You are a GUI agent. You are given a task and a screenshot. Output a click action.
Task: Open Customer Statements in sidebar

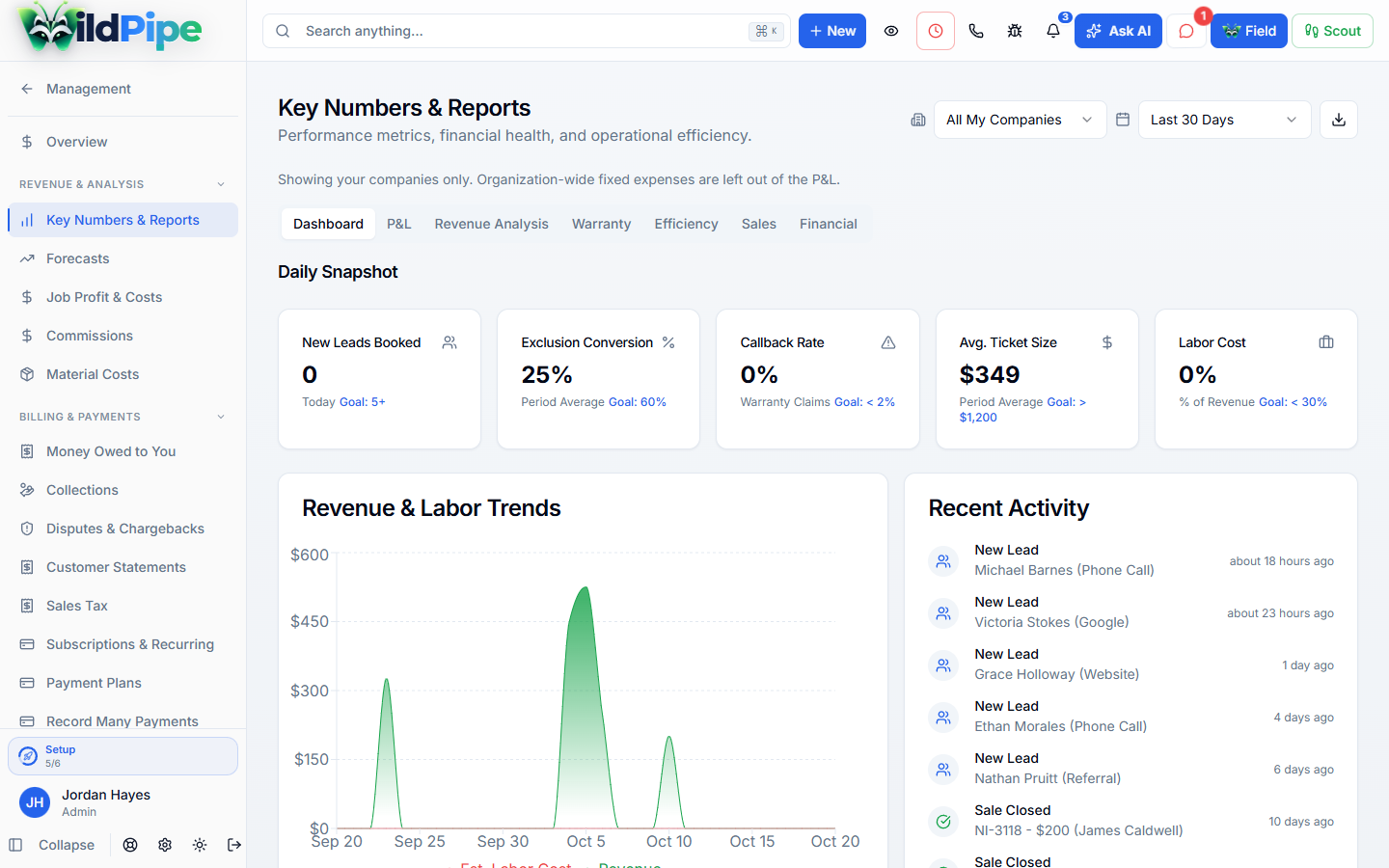tap(123, 567)
